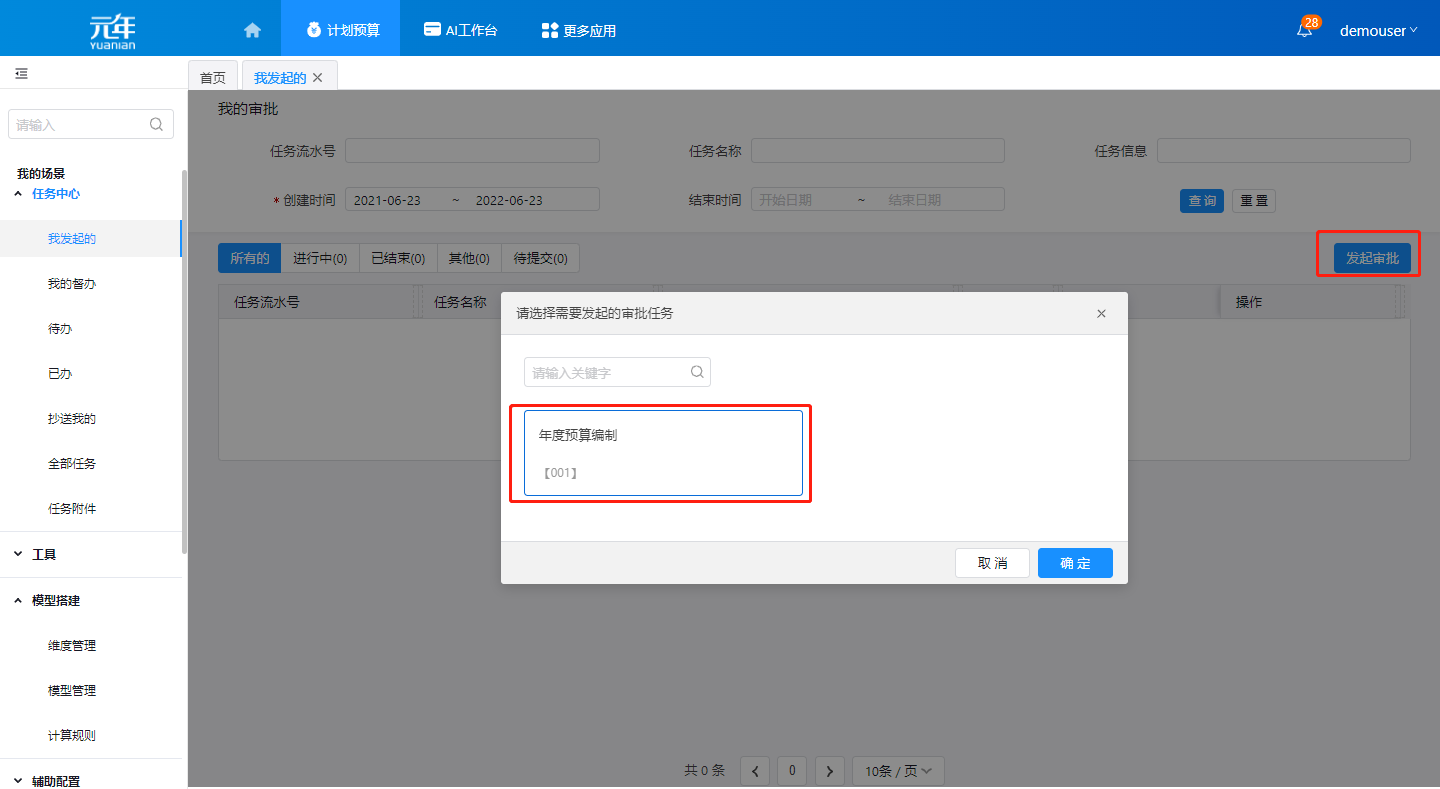Click the search icon in sidebar search box
The image size is (1440, 789).
pyautogui.click(x=156, y=125)
